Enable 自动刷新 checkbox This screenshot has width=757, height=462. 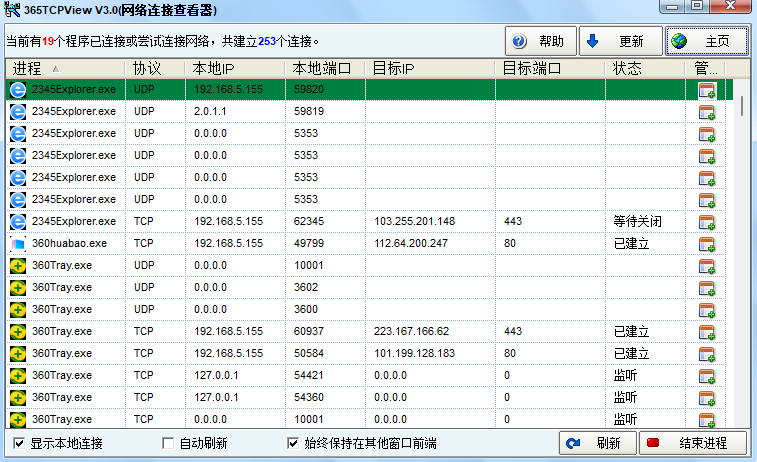click(x=168, y=443)
